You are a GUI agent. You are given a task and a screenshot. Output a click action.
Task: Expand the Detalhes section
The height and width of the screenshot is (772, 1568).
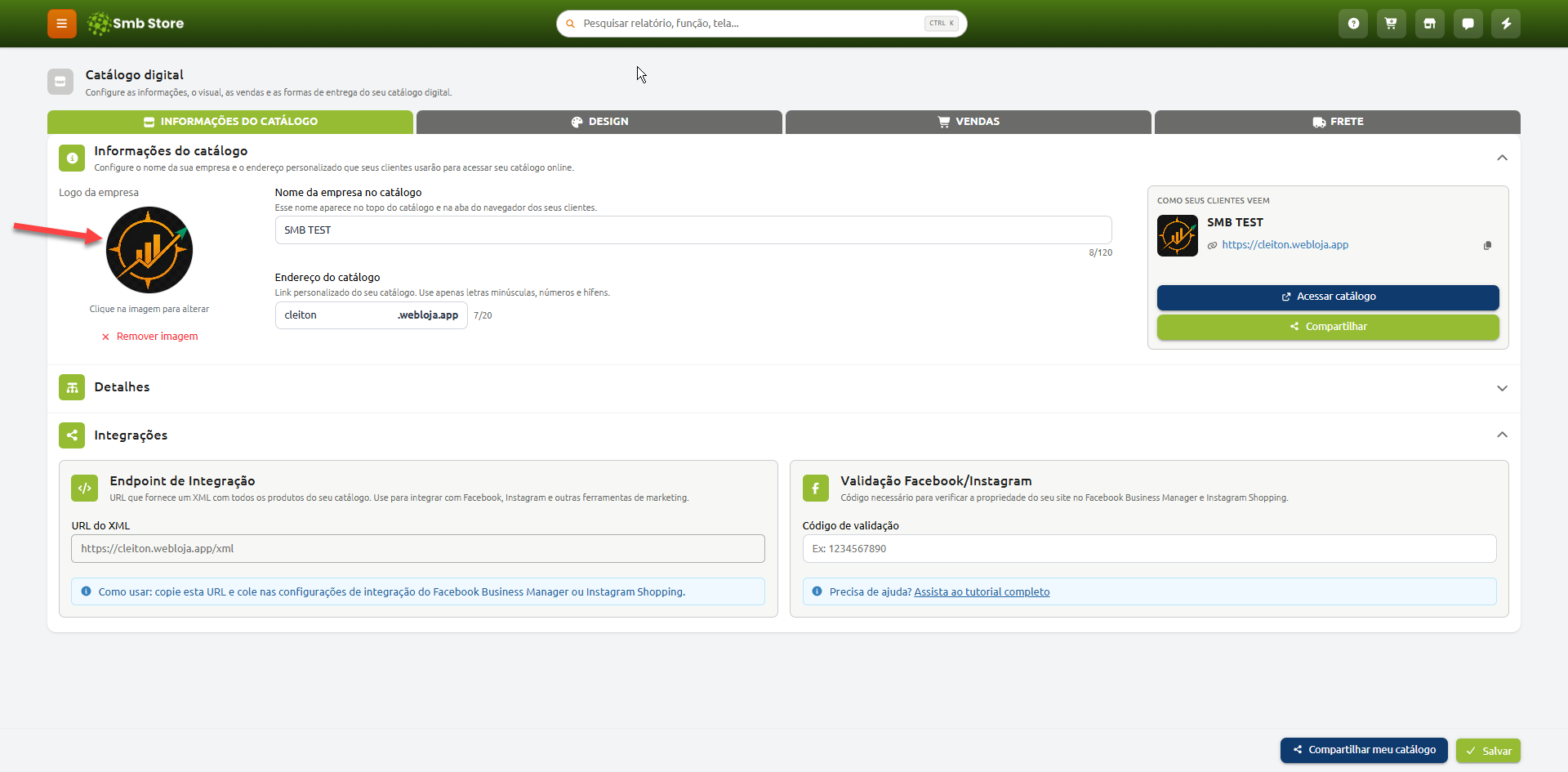pyautogui.click(x=1502, y=388)
